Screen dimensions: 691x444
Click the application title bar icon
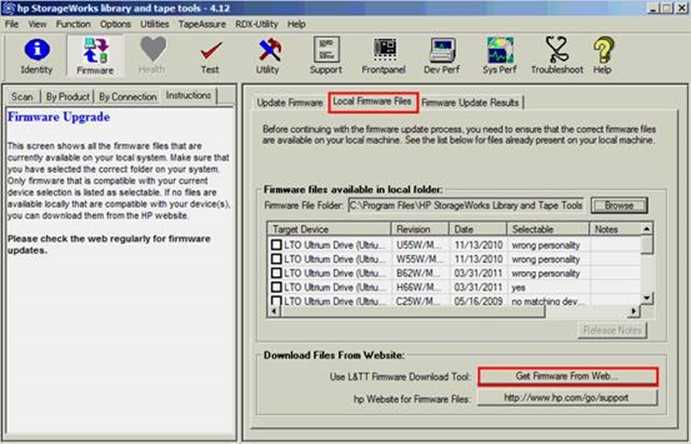coord(9,8)
